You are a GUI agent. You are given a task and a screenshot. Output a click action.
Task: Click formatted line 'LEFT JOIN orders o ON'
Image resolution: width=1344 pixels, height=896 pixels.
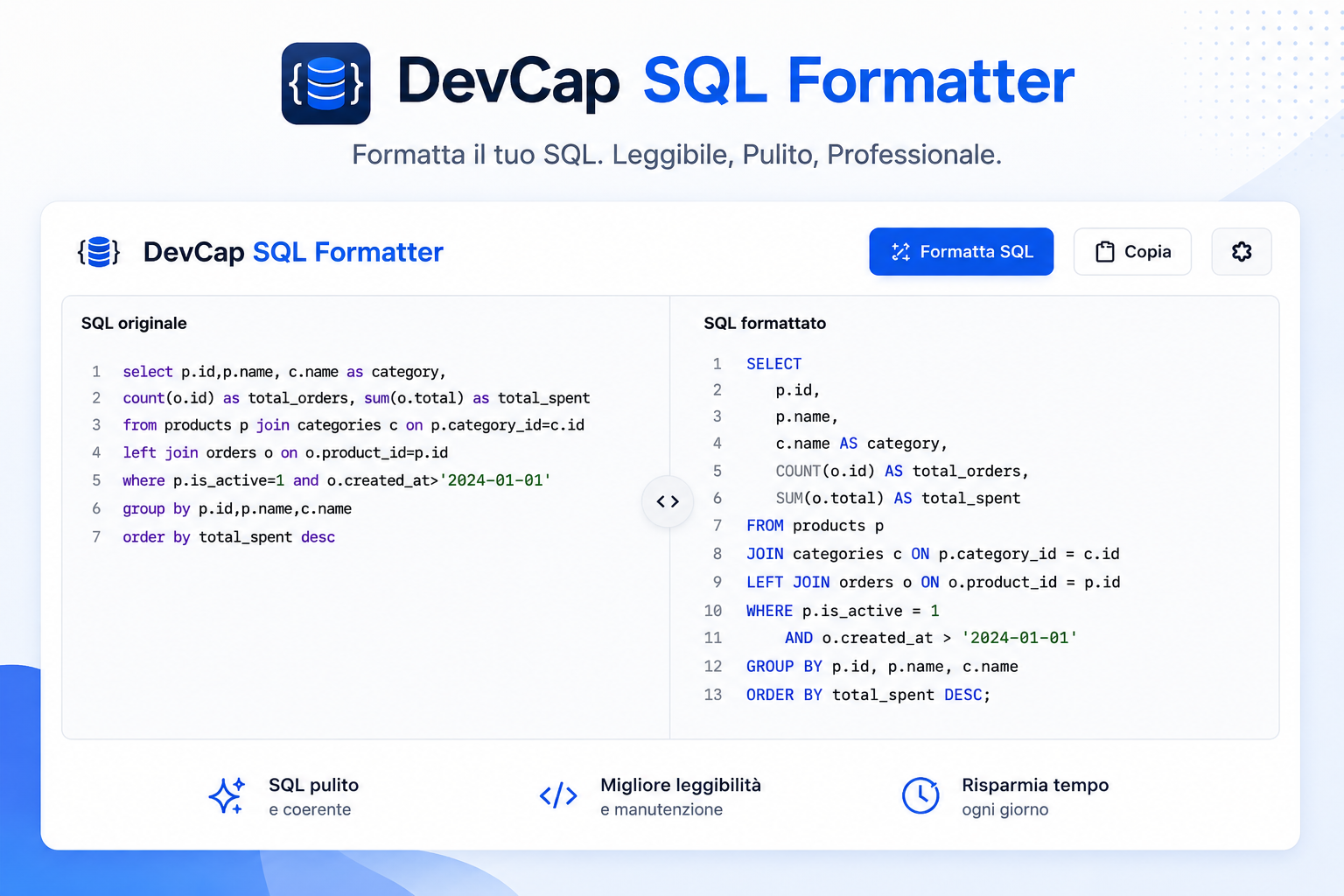[x=933, y=582]
